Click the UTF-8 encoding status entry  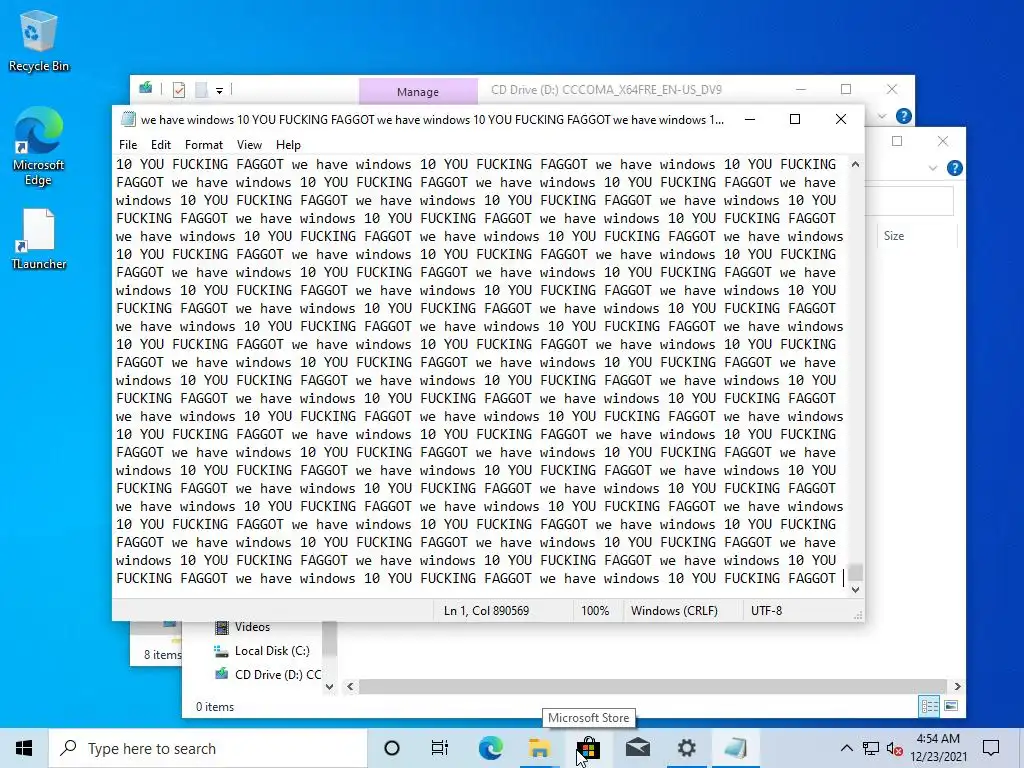(x=766, y=611)
